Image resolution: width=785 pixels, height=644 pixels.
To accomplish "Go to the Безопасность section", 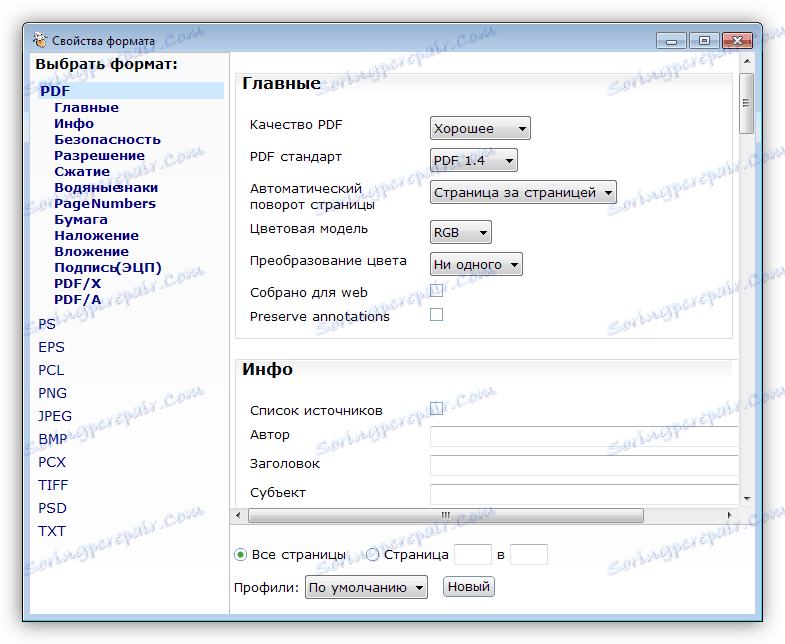I will coord(108,140).
